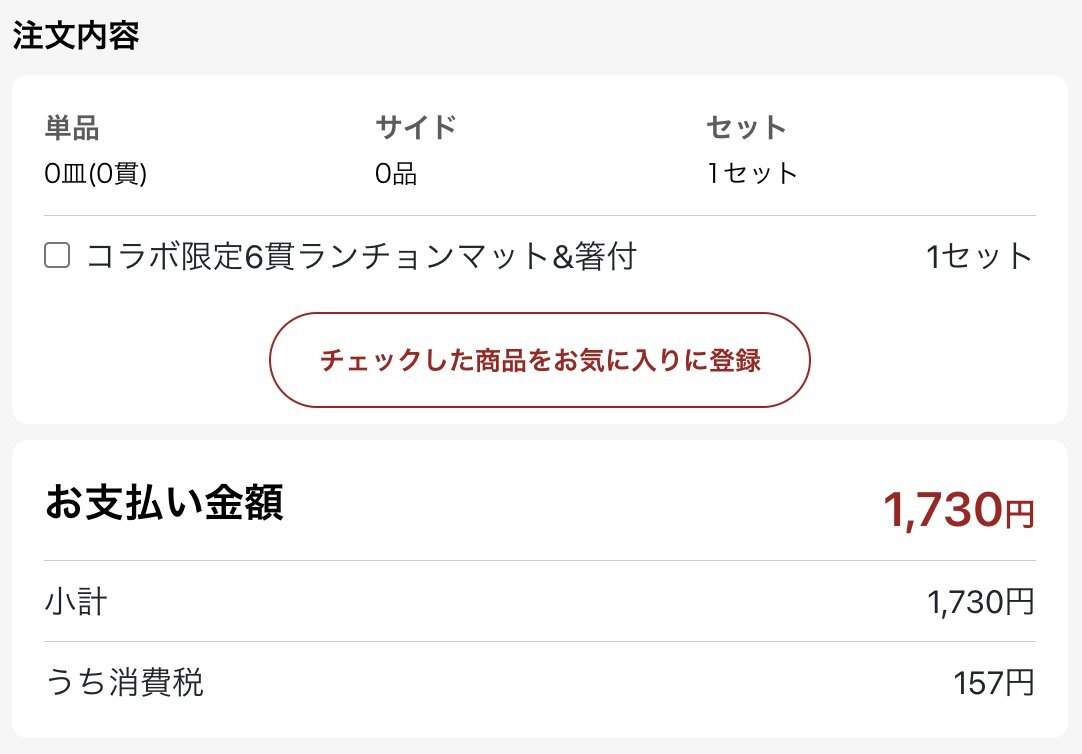This screenshot has height=754, width=1082.
Task: Click the 小計 subtotal row label
Action: click(x=75, y=601)
